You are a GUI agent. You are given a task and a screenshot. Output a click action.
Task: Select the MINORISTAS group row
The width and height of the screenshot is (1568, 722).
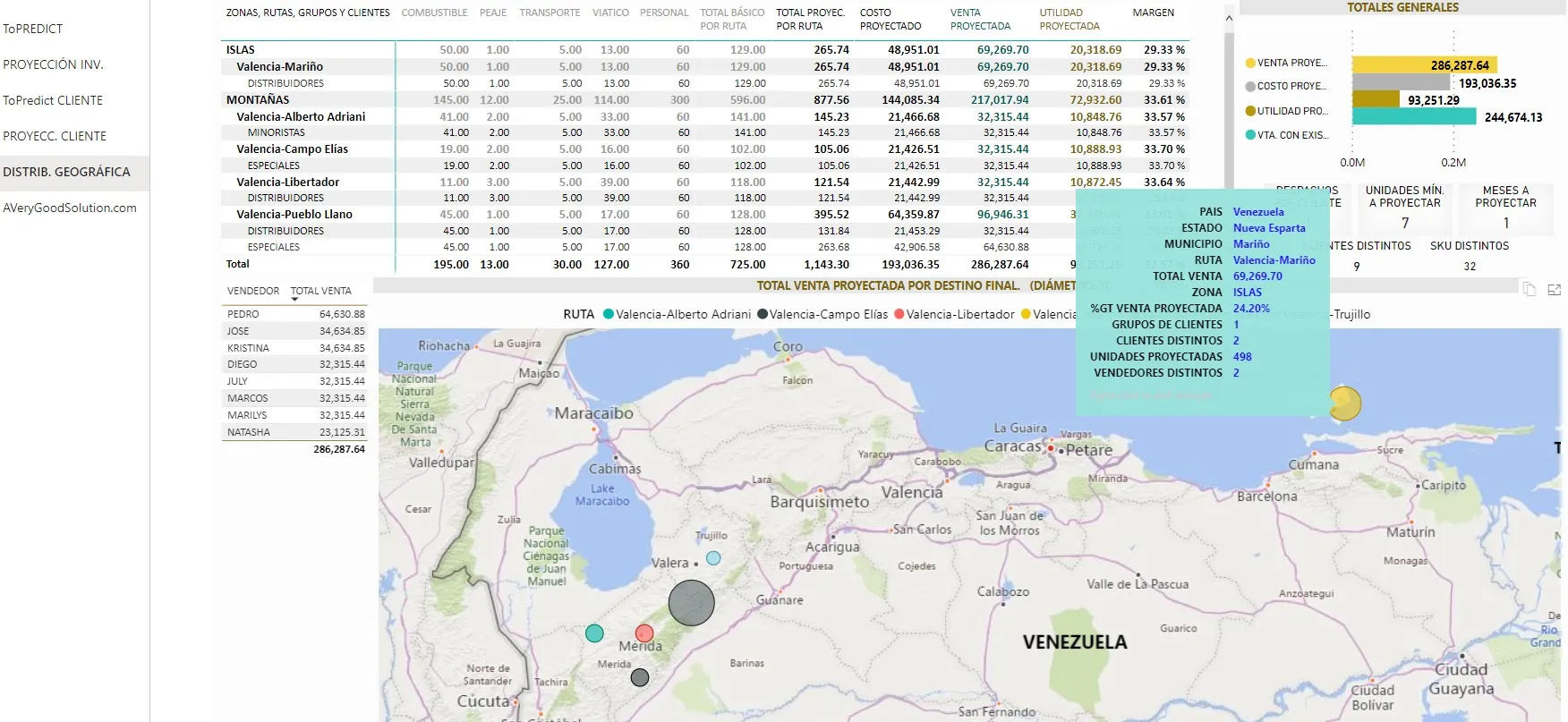276,132
